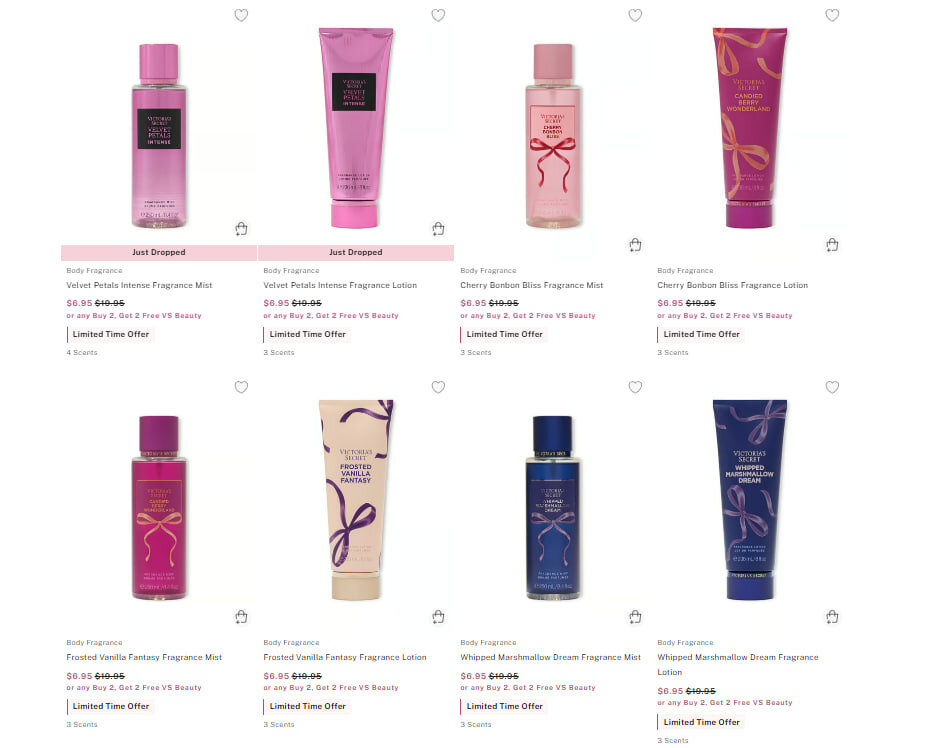Heart the Frosted Vanilla Fantasy Fragrance Lotion
Viewport: 931px width, 748px height.
438,387
